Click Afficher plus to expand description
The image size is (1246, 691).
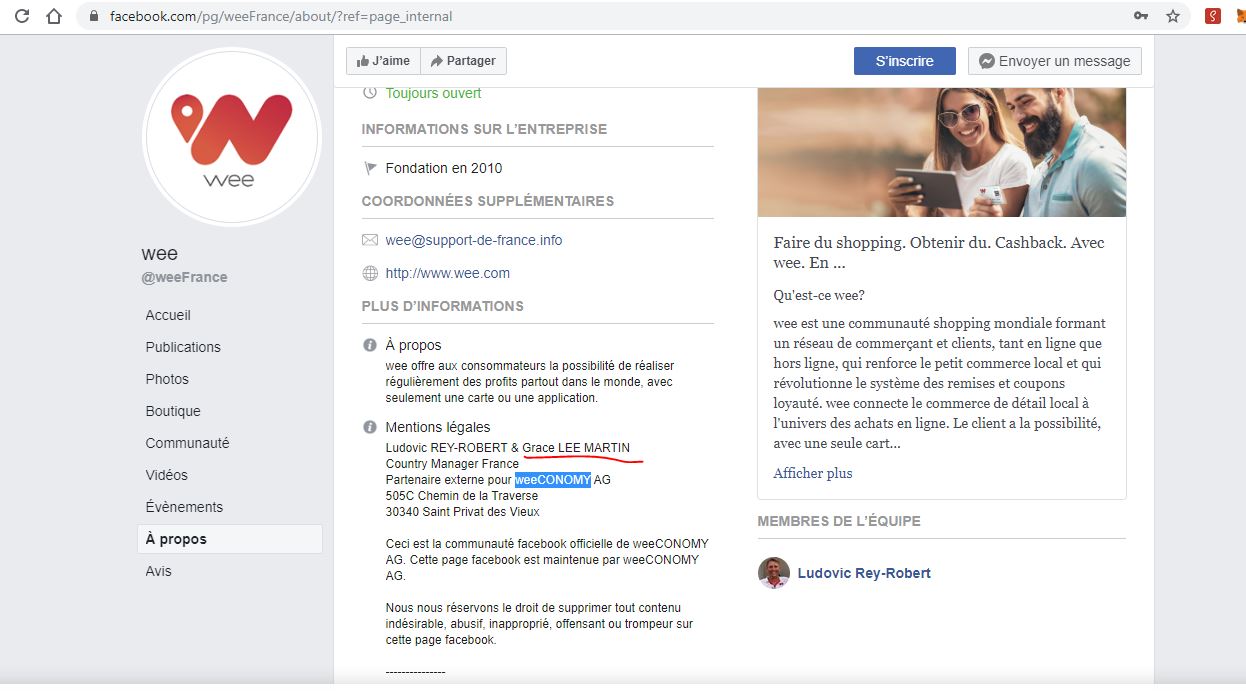coord(813,473)
